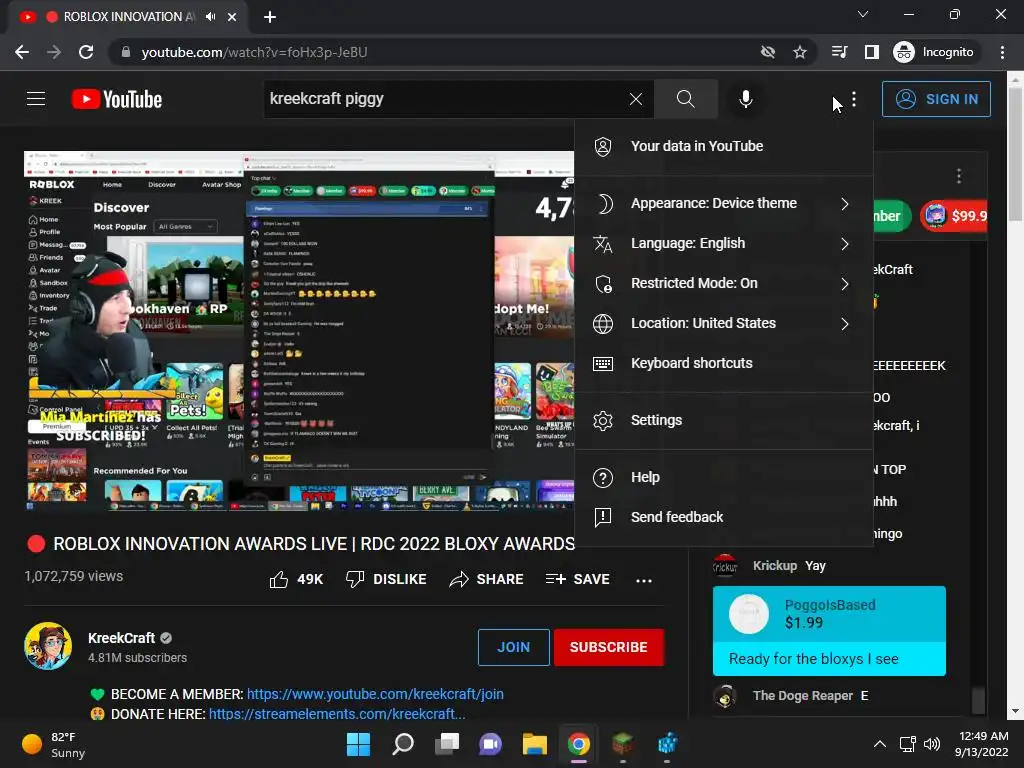This screenshot has height=768, width=1024.
Task: Open the KreekCraft channel name link
Action: [x=121, y=638]
